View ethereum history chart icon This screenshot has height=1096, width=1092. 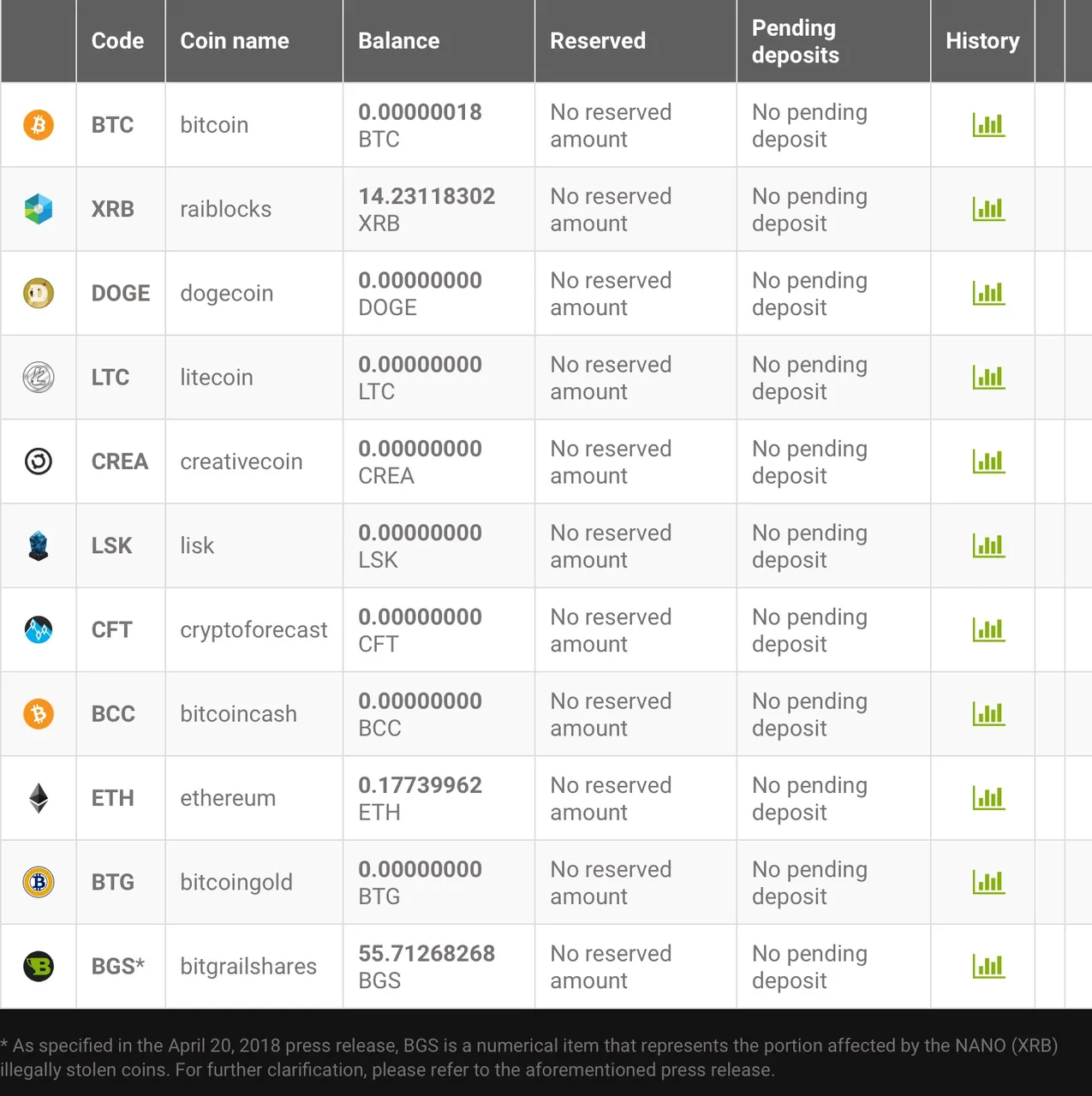pyautogui.click(x=988, y=798)
